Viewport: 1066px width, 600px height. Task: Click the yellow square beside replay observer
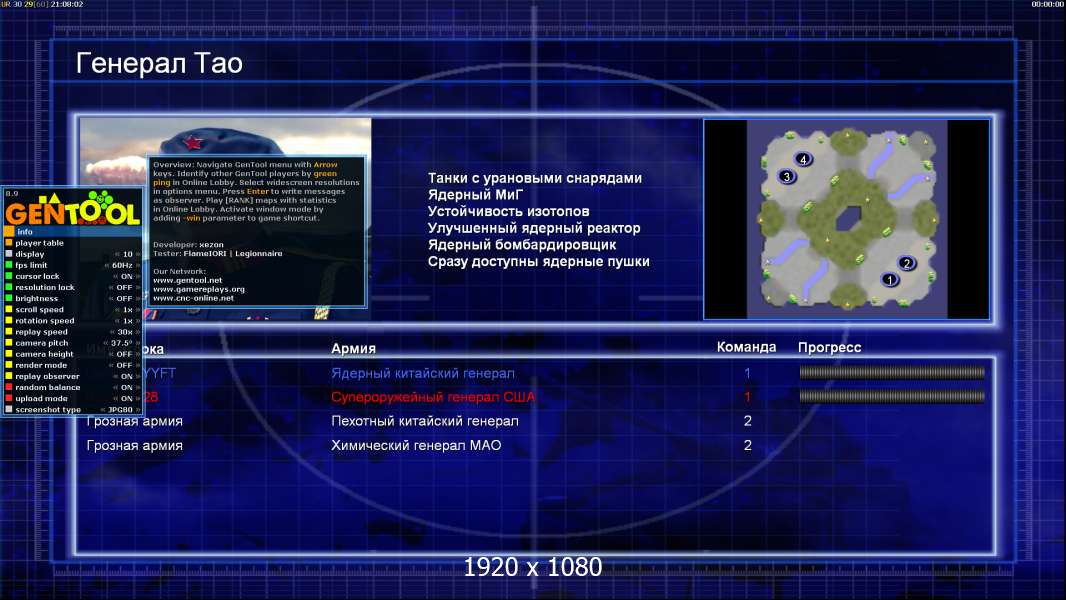click(x=9, y=376)
